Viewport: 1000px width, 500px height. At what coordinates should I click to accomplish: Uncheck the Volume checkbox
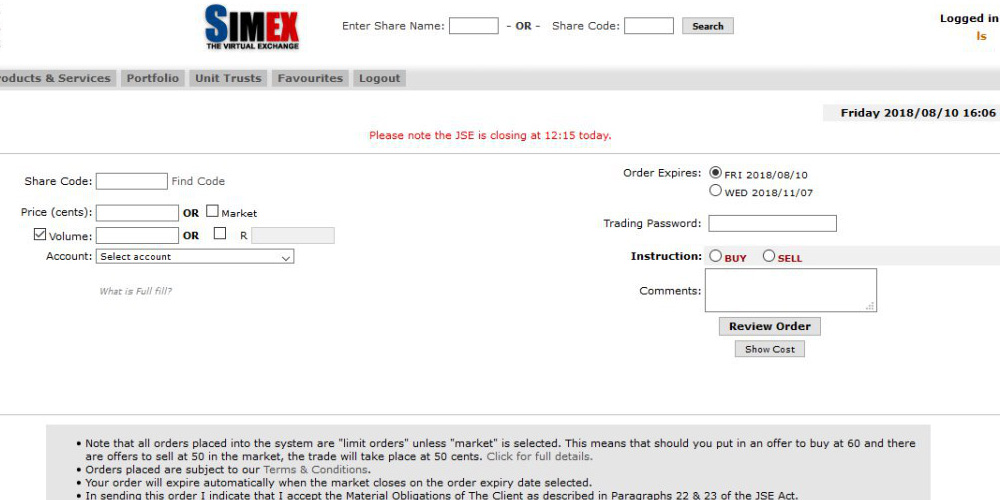click(x=40, y=234)
